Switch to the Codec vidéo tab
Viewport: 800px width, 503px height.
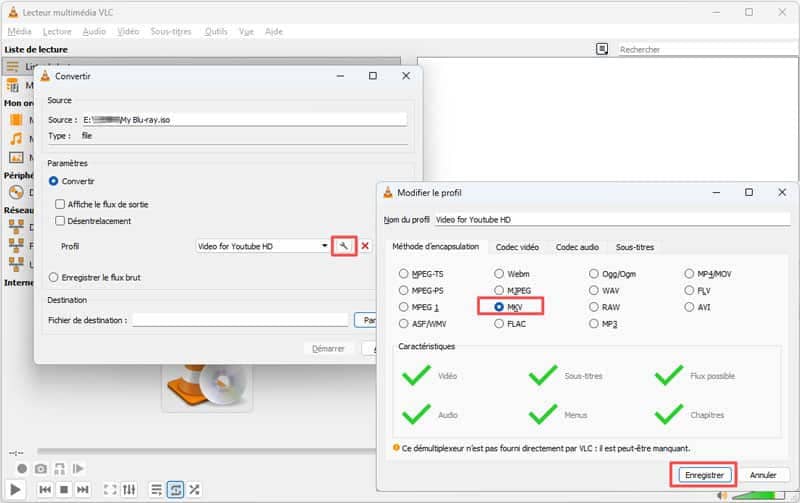(x=517, y=247)
